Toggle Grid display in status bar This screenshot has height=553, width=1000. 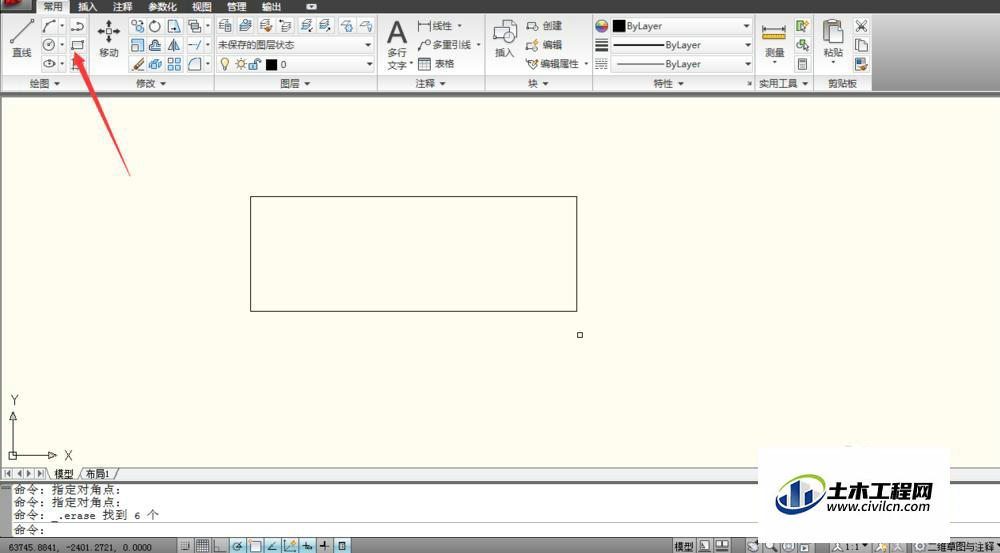coord(202,546)
